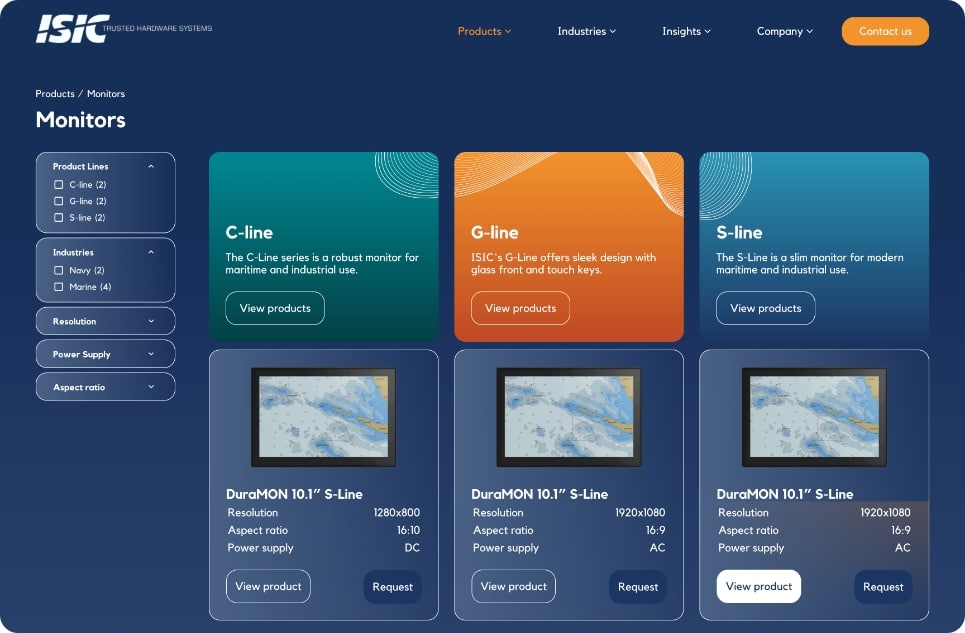965x633 pixels.
Task: Click the Monitors breadcrumb item
Action: click(x=106, y=94)
